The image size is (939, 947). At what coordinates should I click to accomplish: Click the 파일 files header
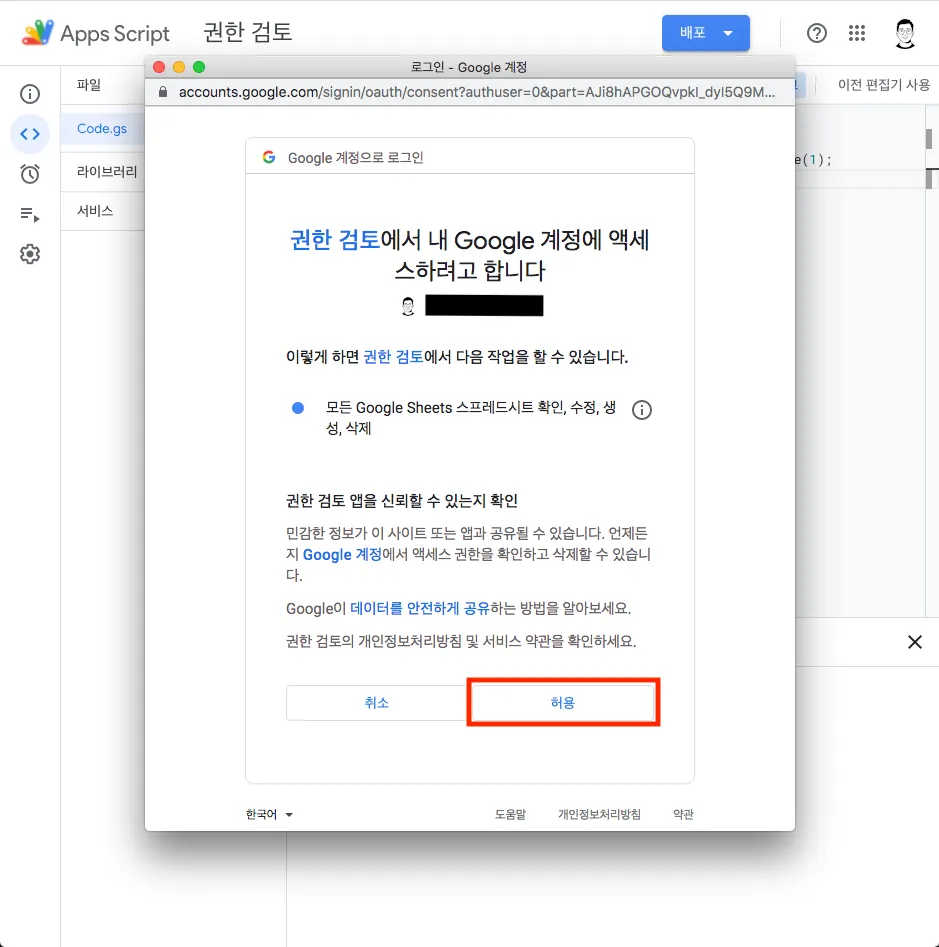pos(89,85)
